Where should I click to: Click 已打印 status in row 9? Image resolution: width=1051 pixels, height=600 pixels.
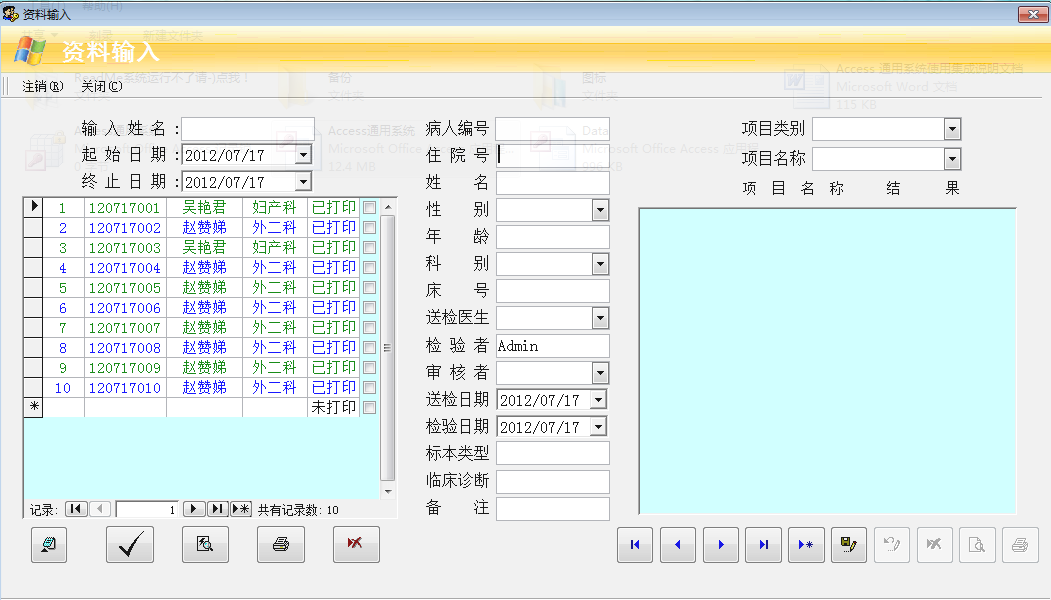pos(334,368)
